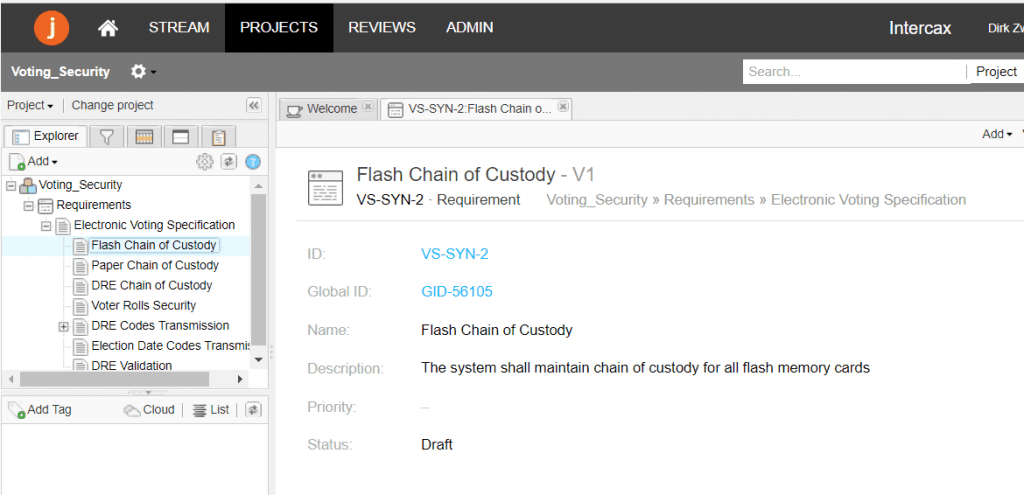Screen dimensions: 1024x495
Task: Go to the home page icon
Action: click(108, 28)
